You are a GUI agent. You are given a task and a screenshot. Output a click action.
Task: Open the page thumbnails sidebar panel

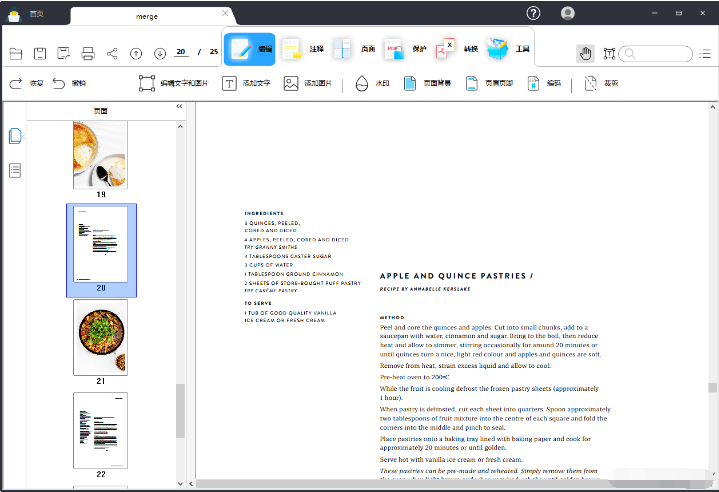(15, 137)
